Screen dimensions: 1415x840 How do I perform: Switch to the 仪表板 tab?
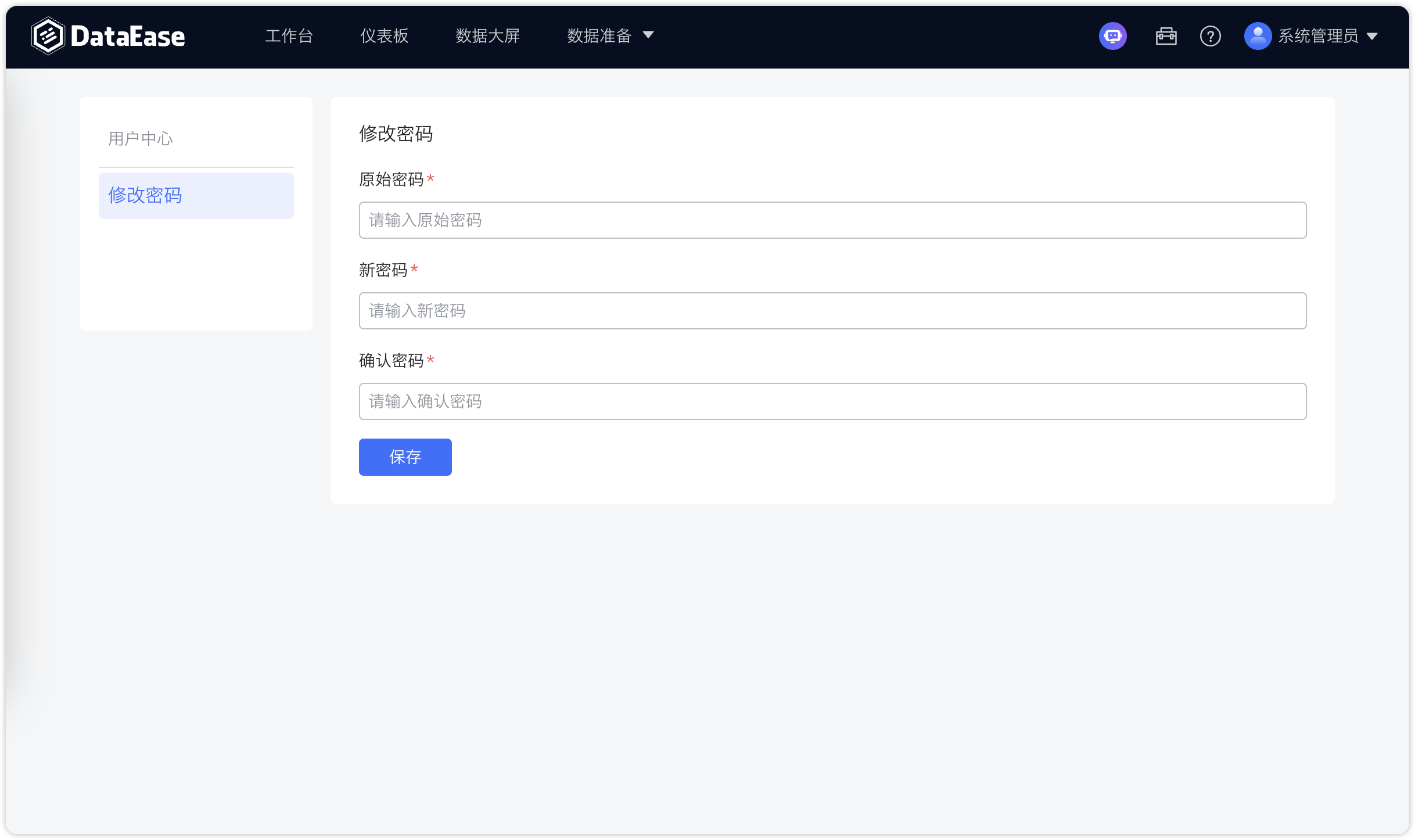pyautogui.click(x=384, y=36)
